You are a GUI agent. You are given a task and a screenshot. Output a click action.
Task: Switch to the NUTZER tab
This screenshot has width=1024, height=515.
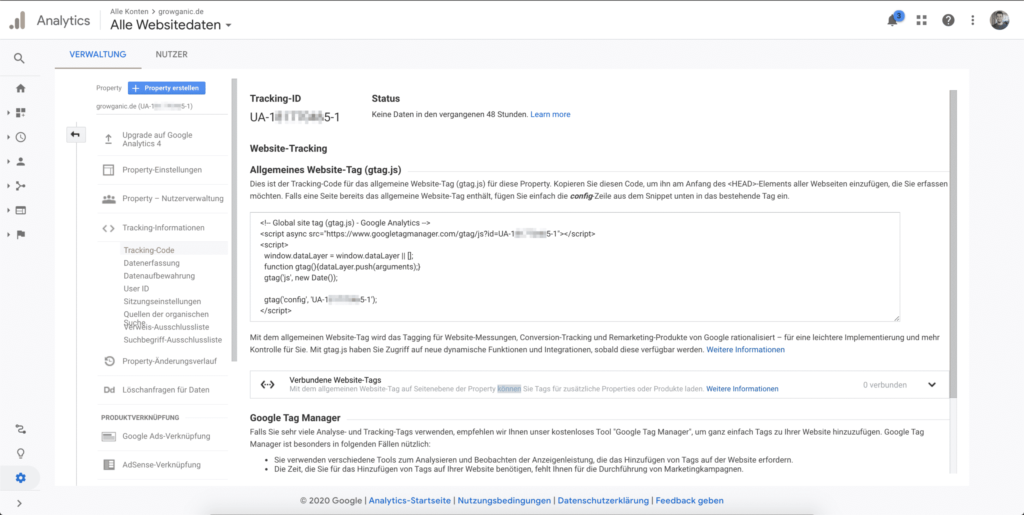point(172,55)
